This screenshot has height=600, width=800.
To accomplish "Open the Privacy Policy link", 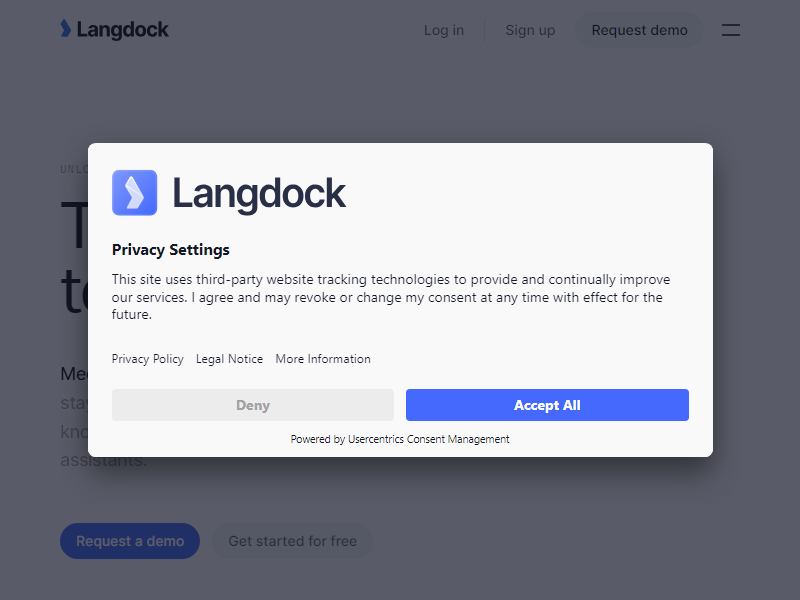I will 148,359.
